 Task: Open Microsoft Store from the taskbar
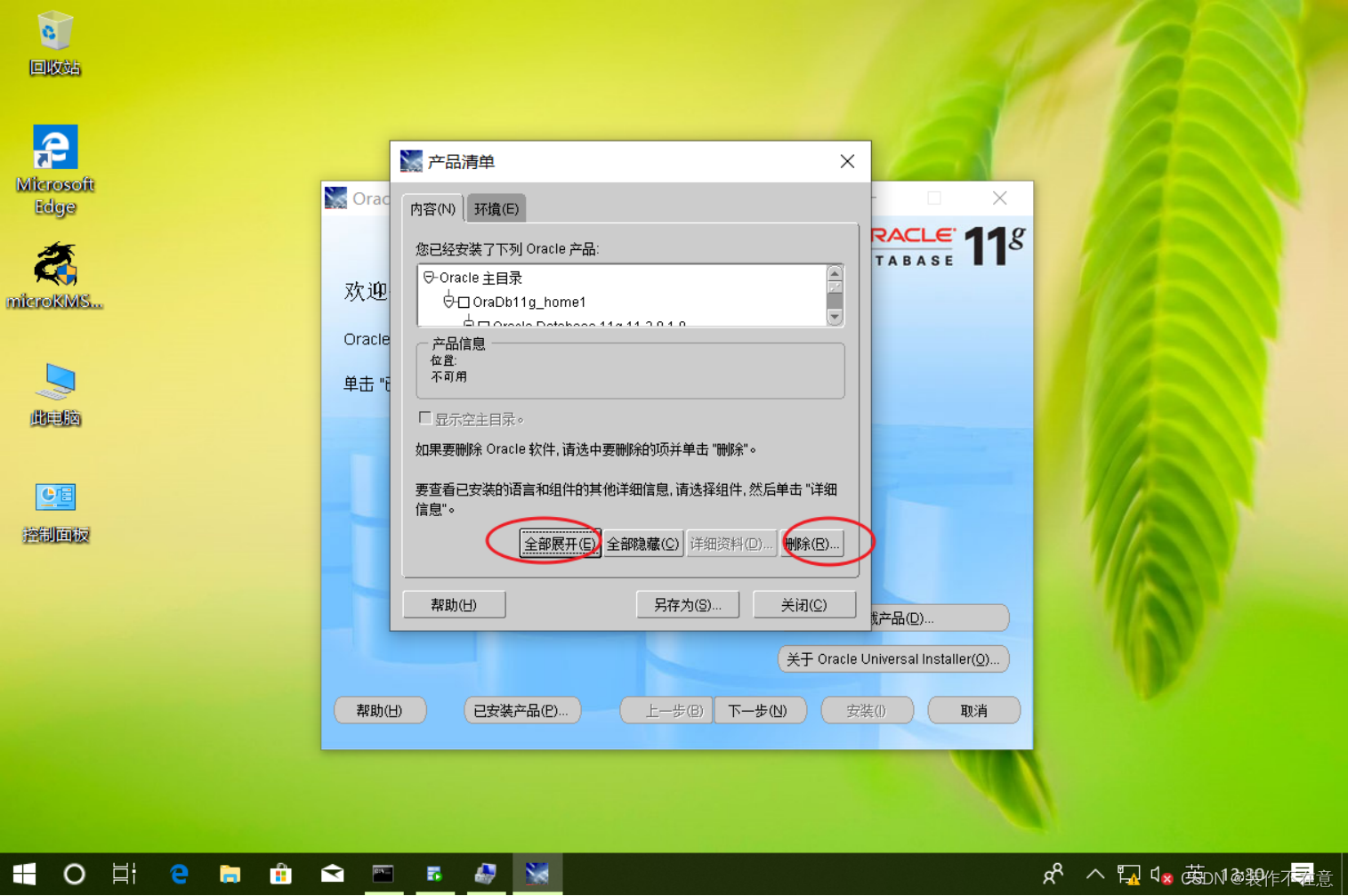(x=281, y=874)
